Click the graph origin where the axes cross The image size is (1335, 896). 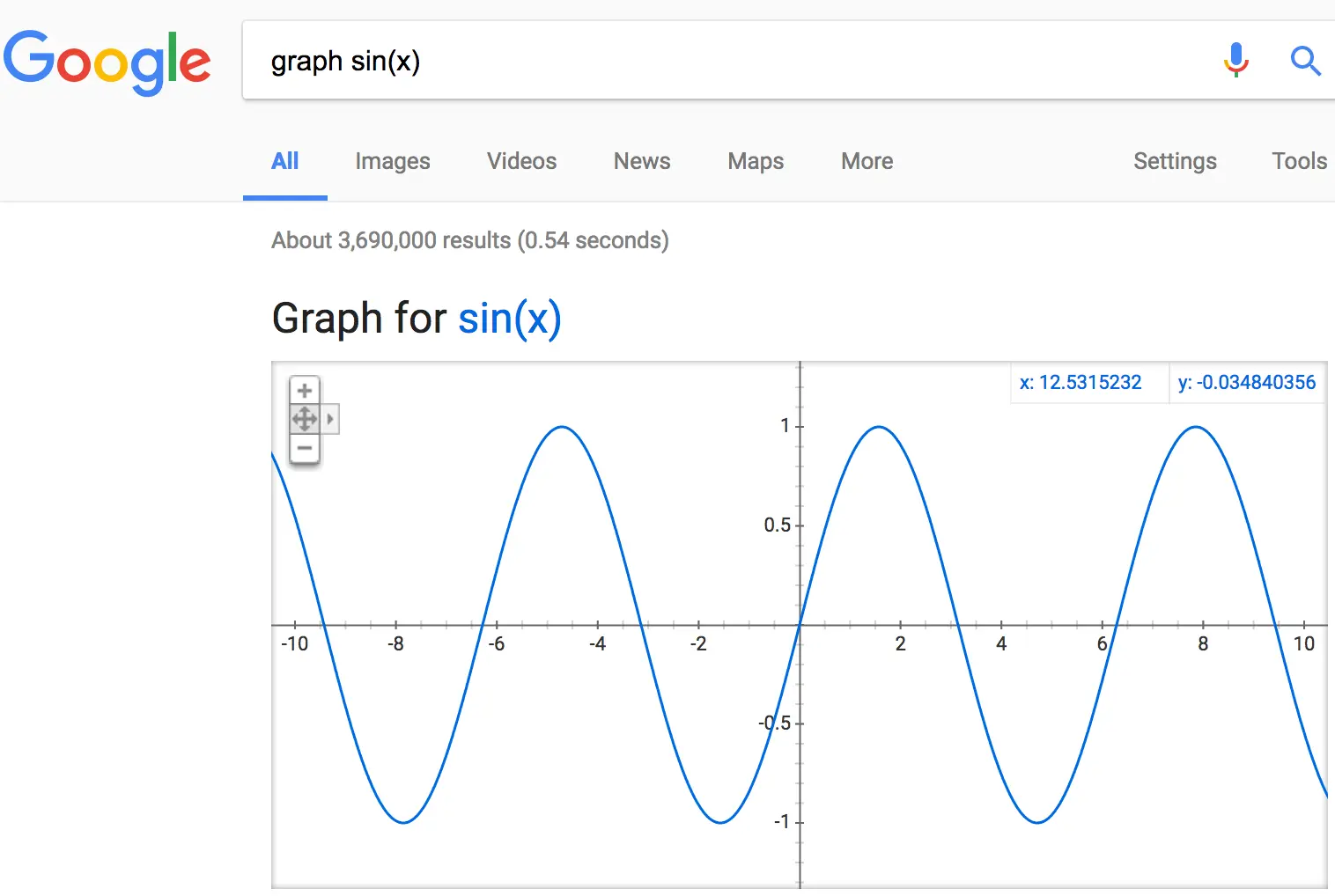[800, 625]
